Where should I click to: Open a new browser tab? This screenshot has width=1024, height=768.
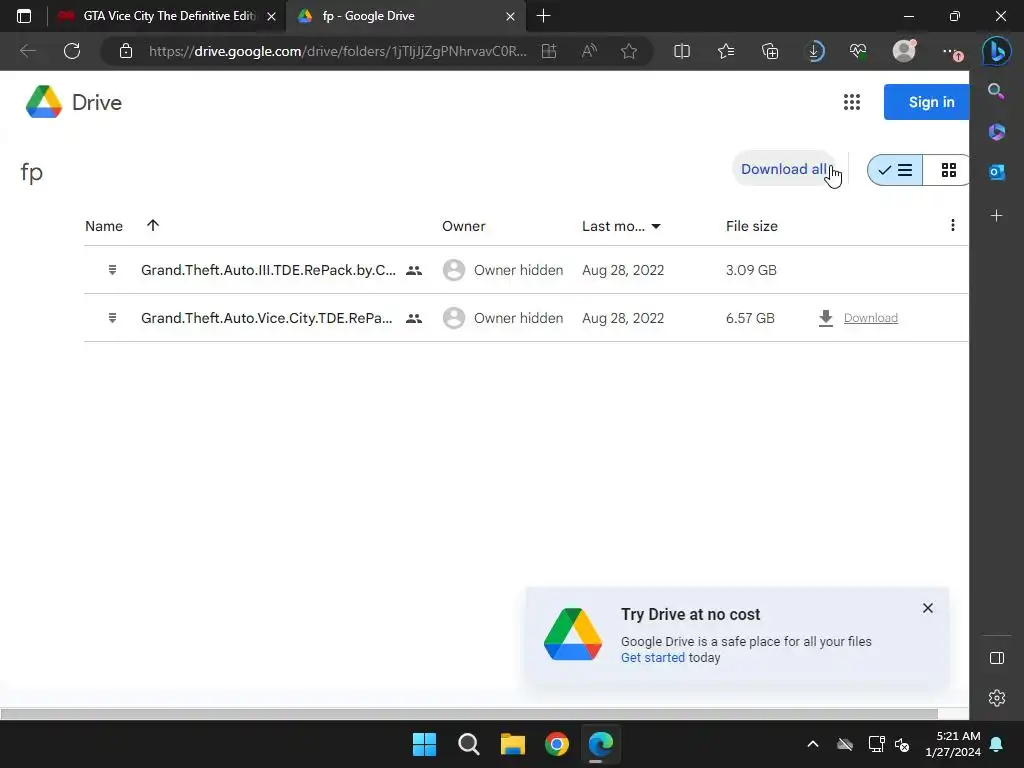543,16
